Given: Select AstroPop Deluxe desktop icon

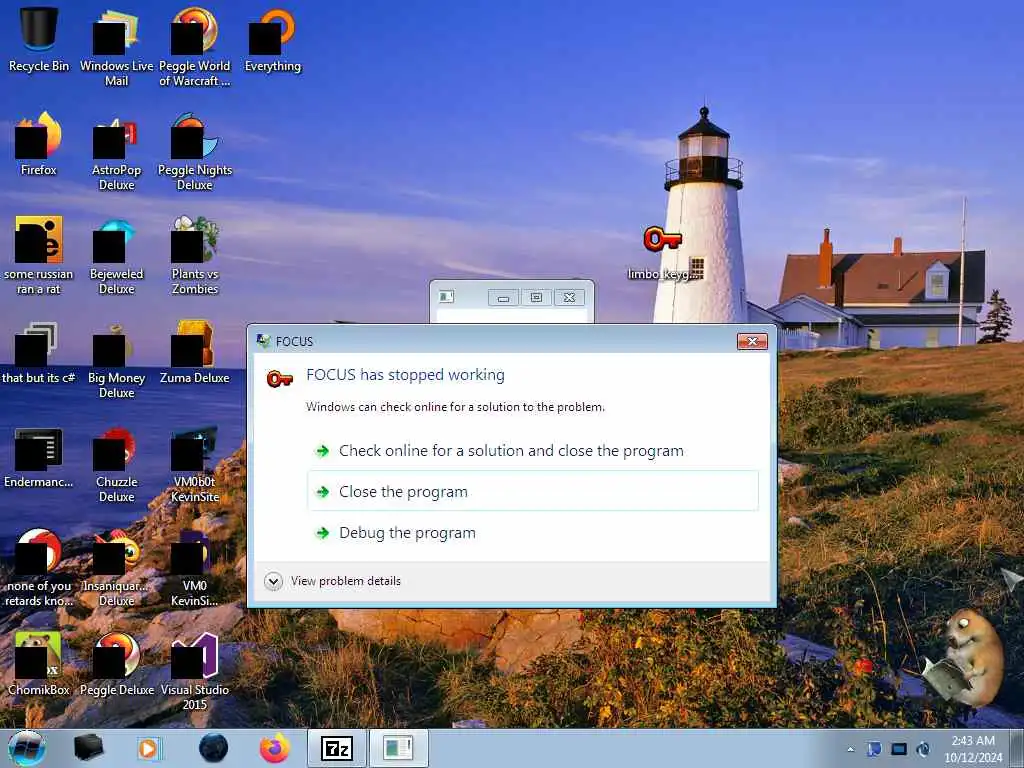Looking at the screenshot, I should [116, 152].
